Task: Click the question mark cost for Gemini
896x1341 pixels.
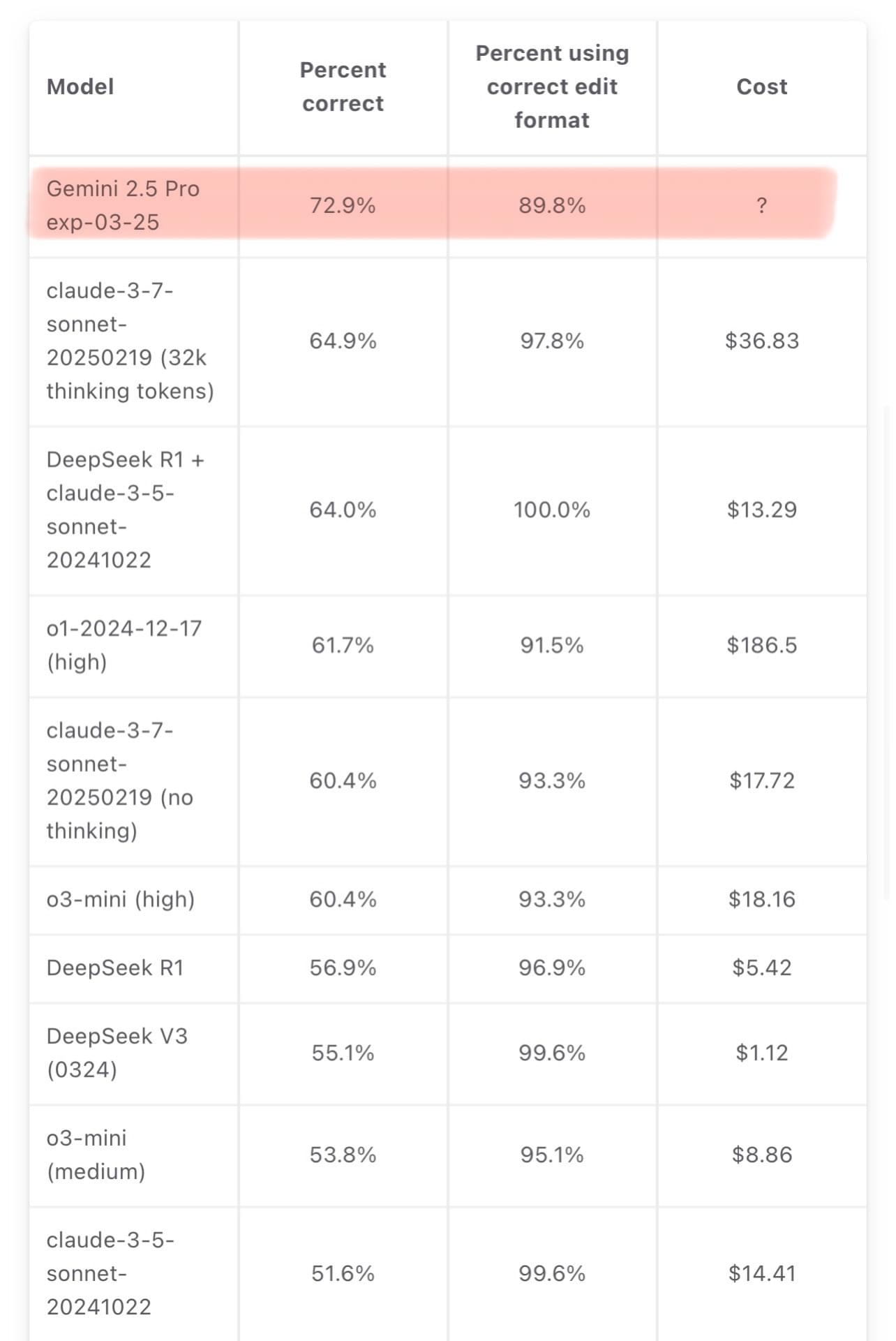Action: (x=761, y=205)
